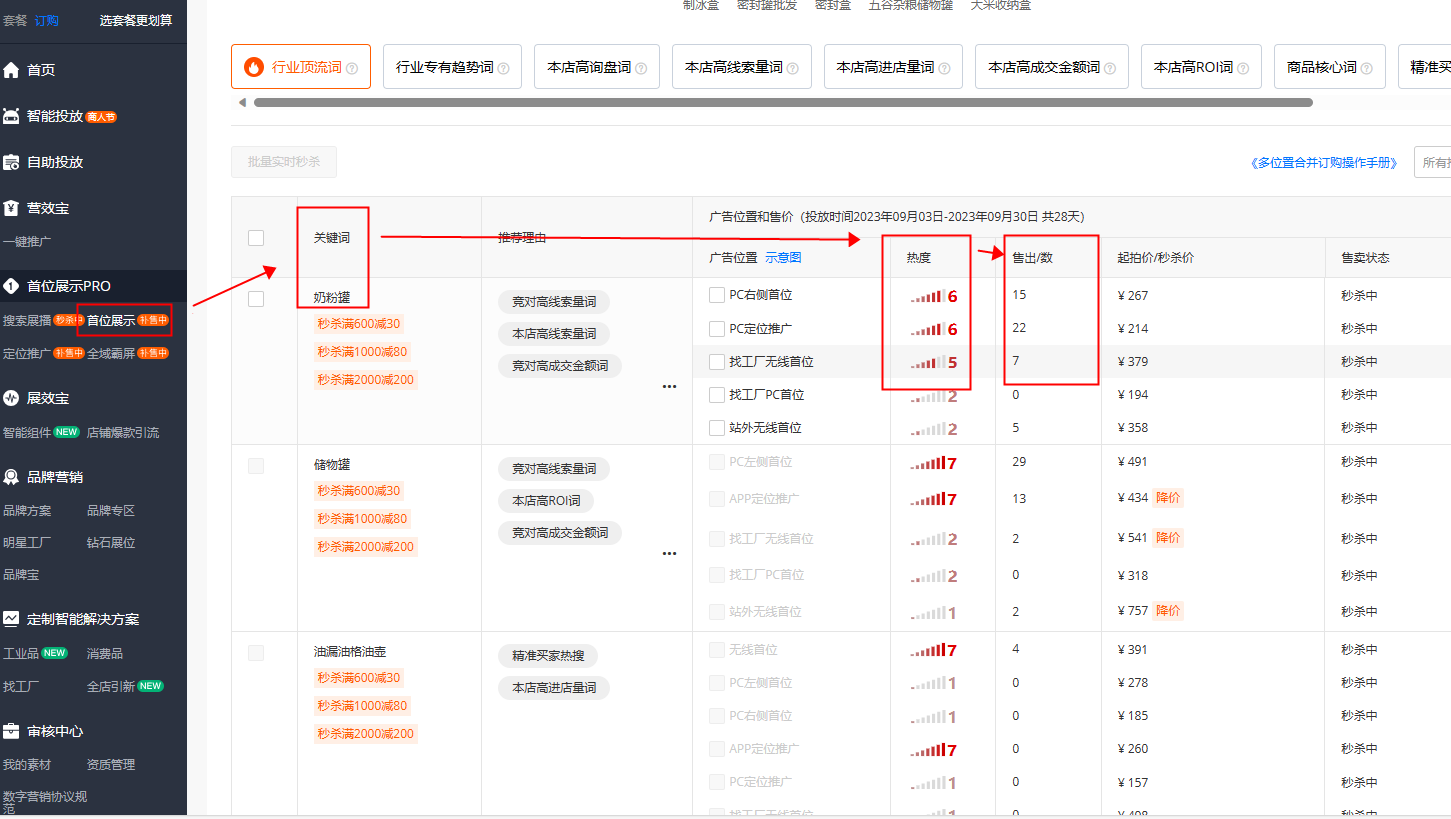Viewport: 1451px width, 819px height.
Task: Click 资质管理 in sidebar
Action: tap(110, 765)
